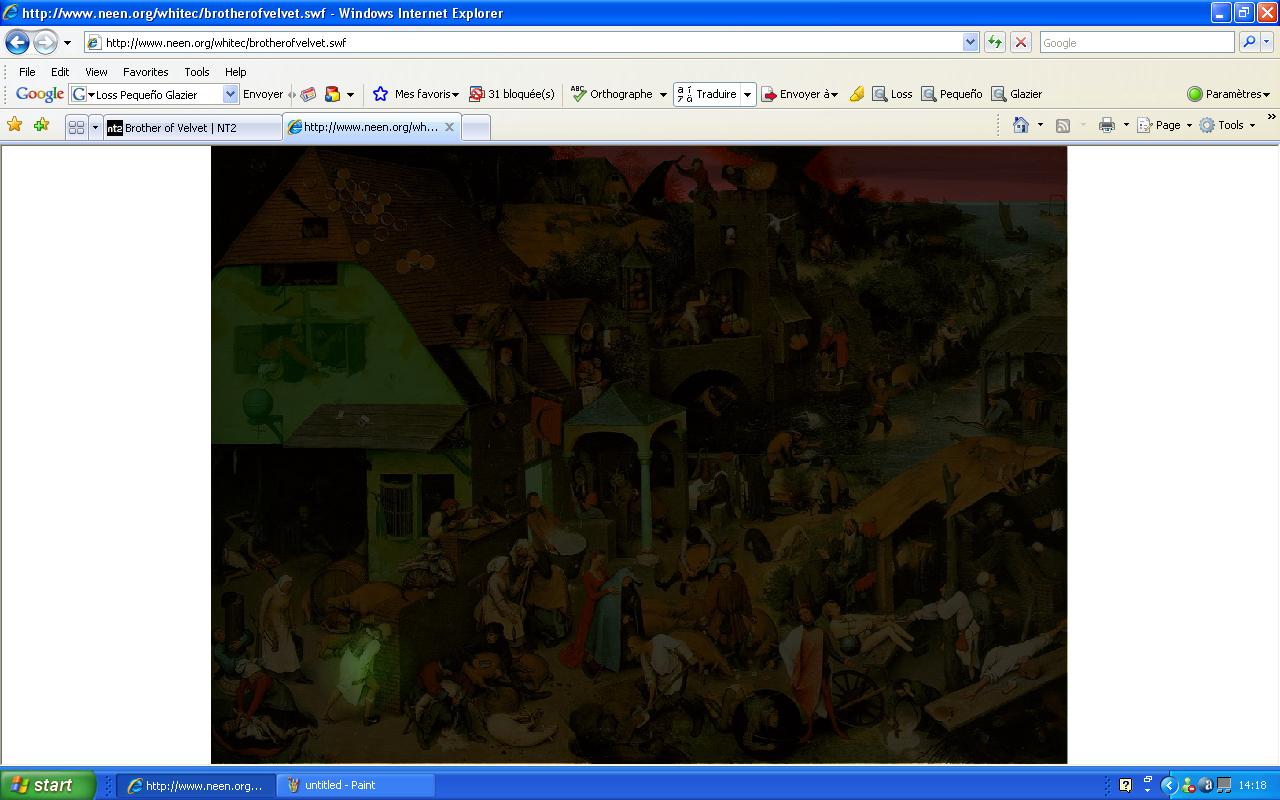
Task: Expand hidden tray icons arrow
Action: point(1168,785)
